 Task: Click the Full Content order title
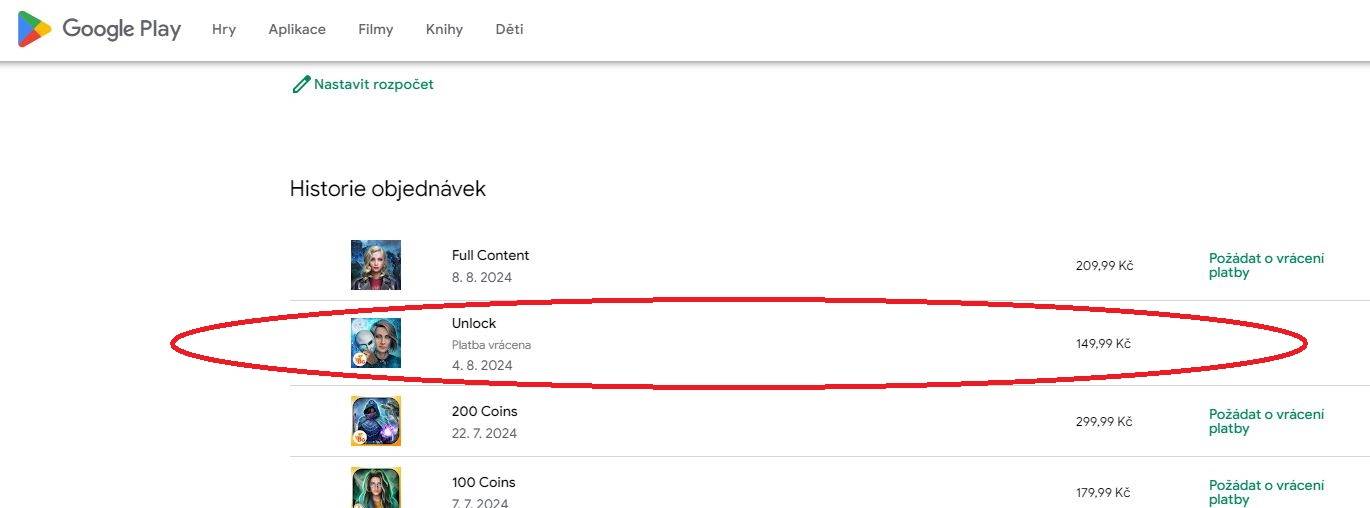[490, 255]
